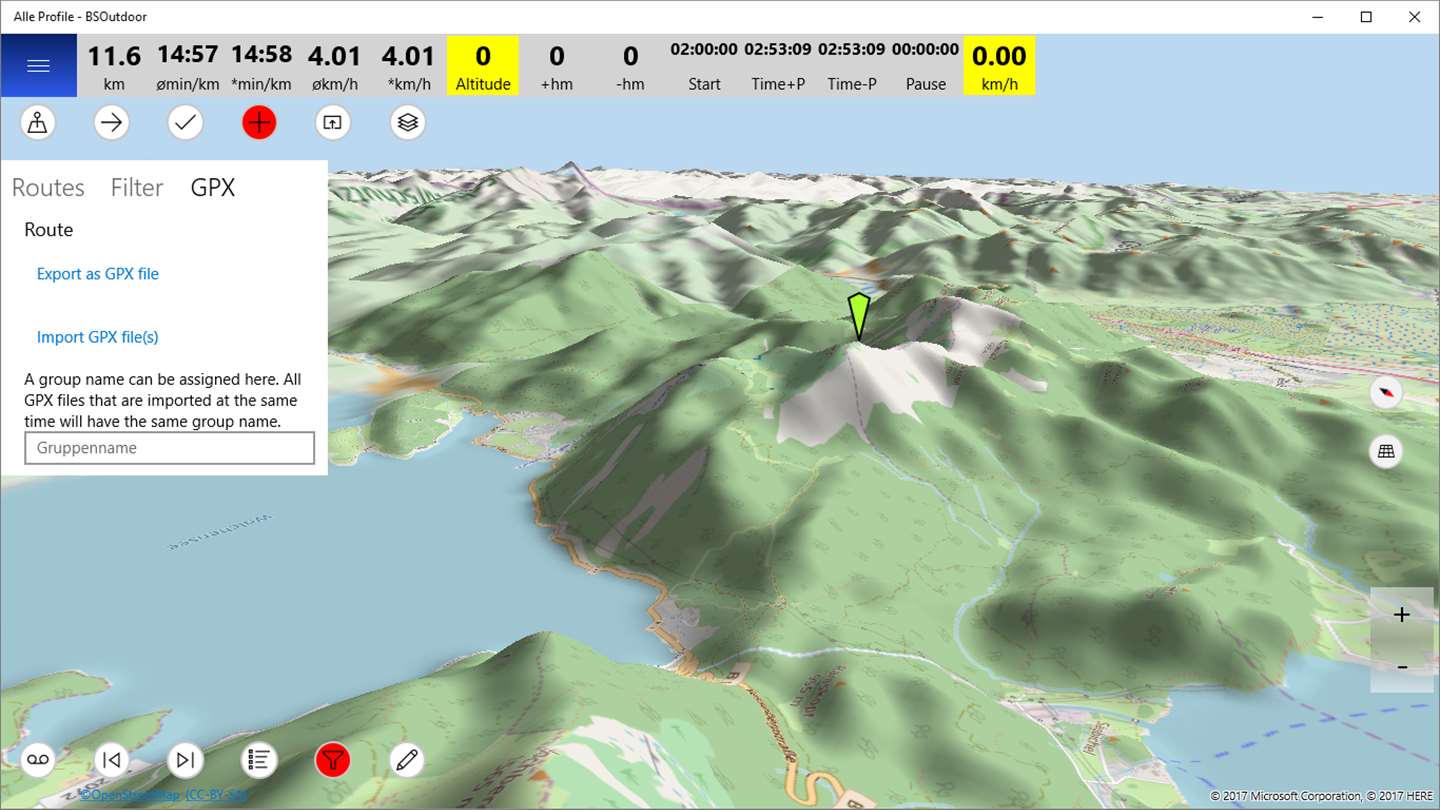Open the map layers icon

pos(407,123)
